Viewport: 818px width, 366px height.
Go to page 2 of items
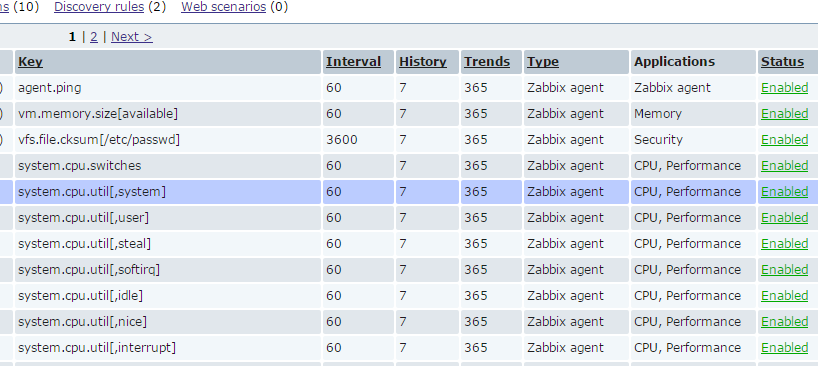coord(94,36)
